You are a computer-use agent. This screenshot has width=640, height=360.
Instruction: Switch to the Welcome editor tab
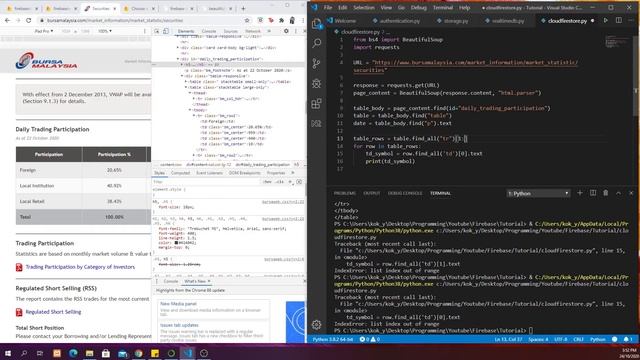342,20
